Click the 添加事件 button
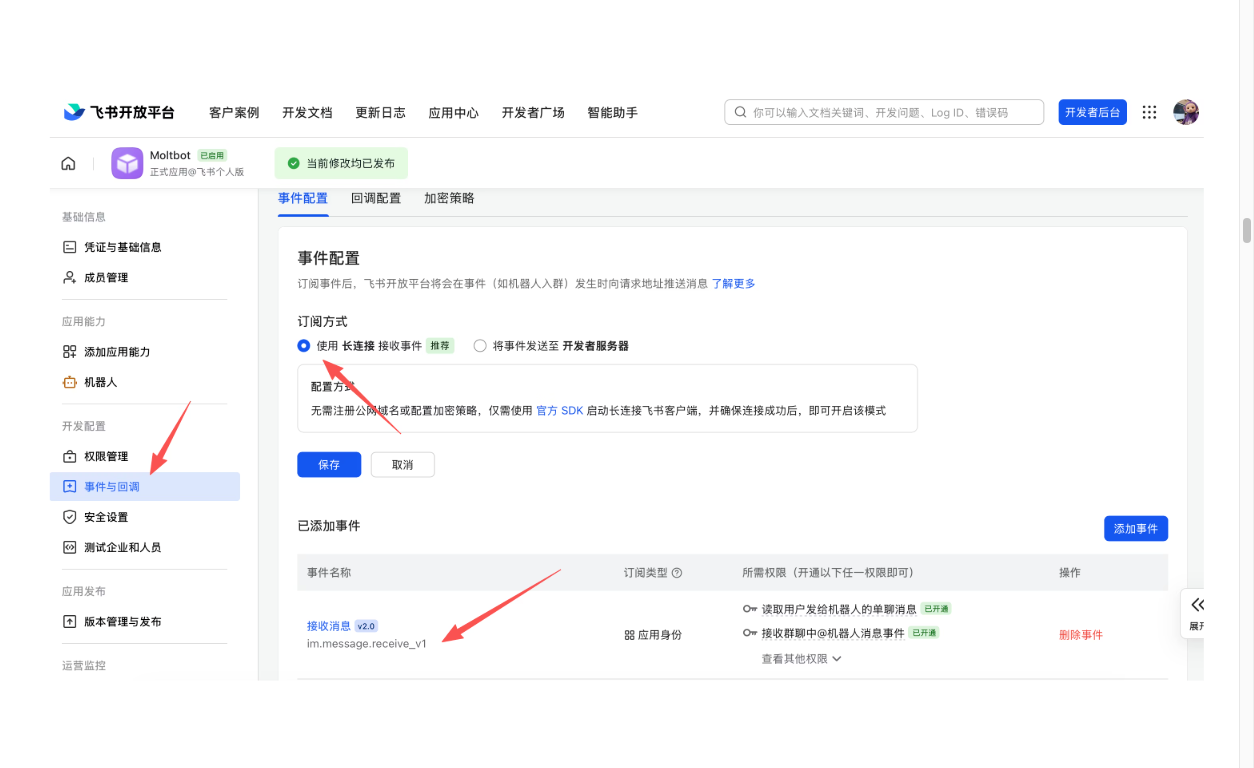The image size is (1254, 768). 1135,528
